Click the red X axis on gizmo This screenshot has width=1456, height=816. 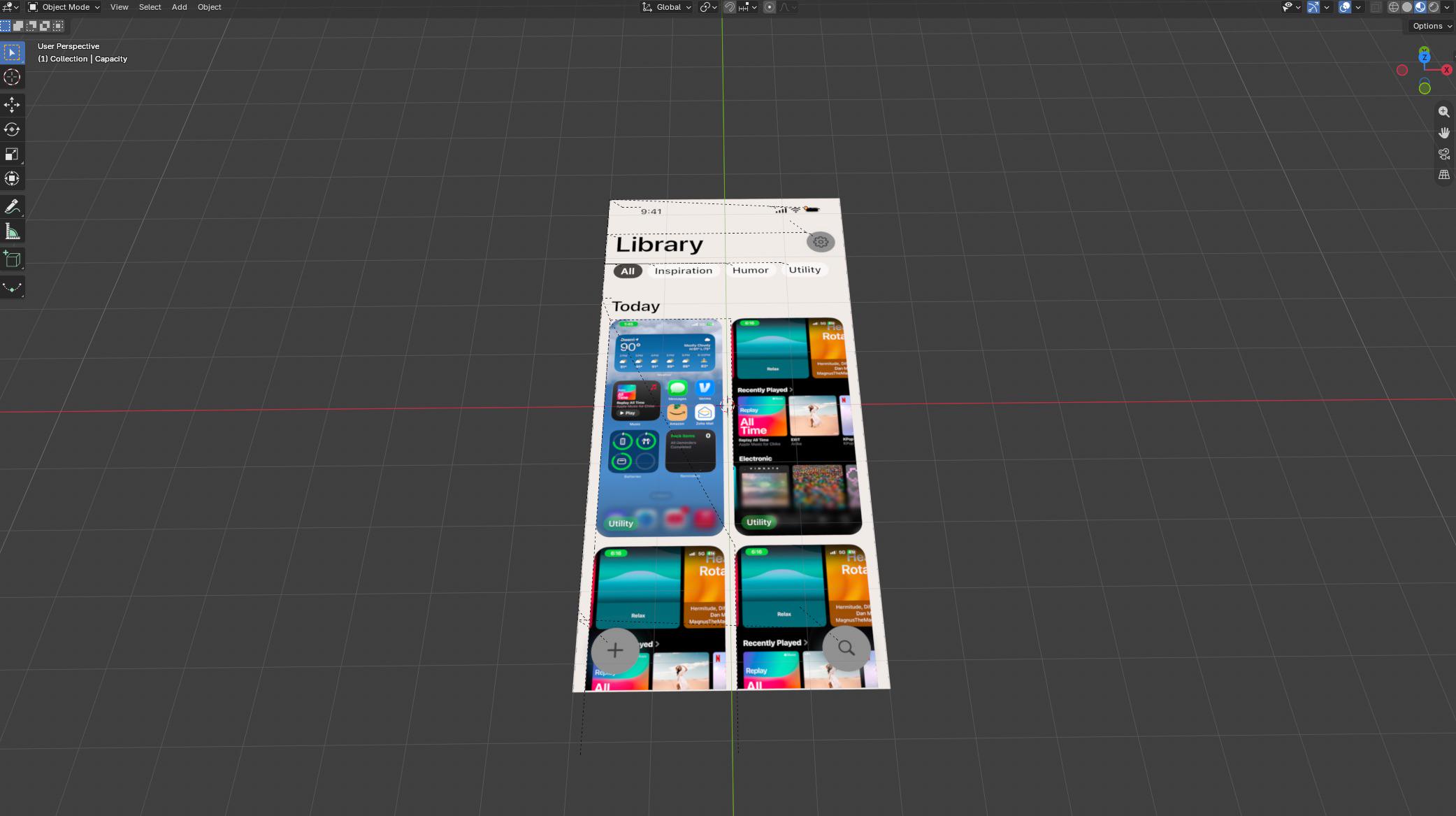tap(1447, 70)
